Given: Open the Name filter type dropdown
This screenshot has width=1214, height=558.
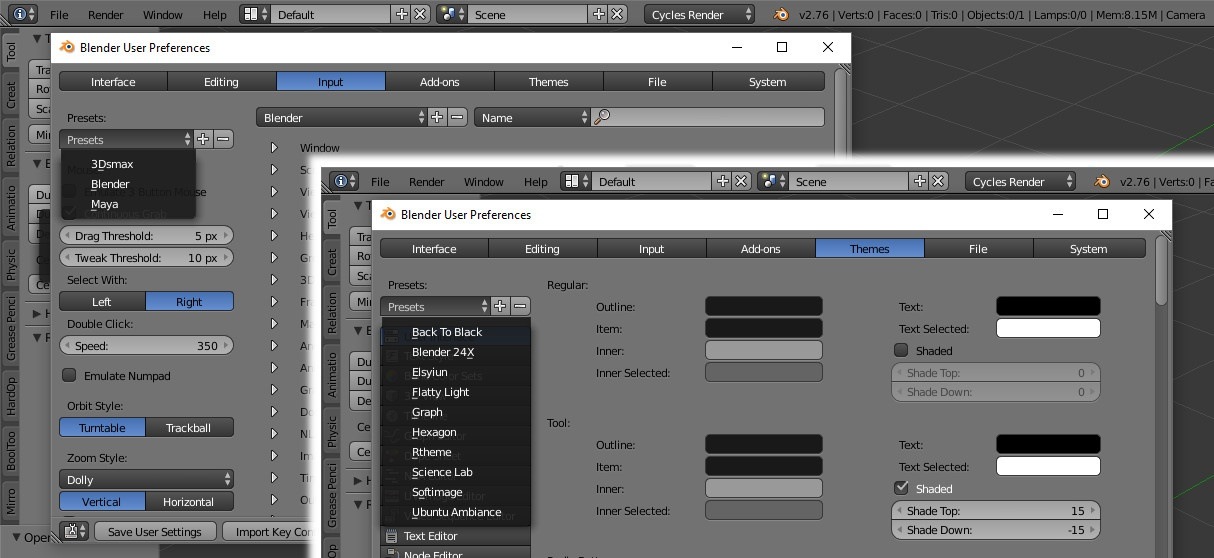Looking at the screenshot, I should point(532,118).
